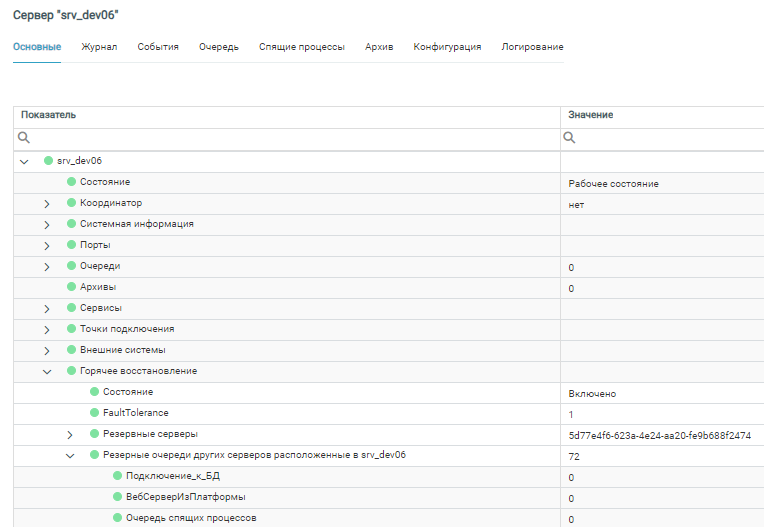Click status icon of Подключение_к_БД
Screen dimensions: 764x527
pyautogui.click(x=117, y=476)
